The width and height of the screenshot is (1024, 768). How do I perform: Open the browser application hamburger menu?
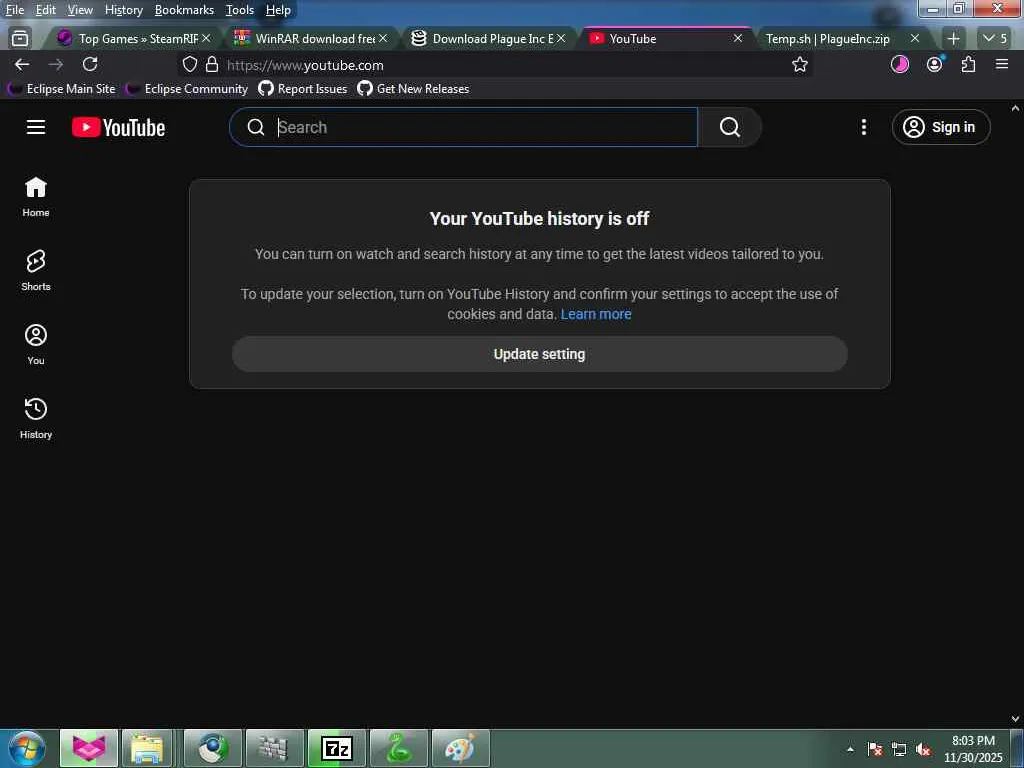[1002, 64]
